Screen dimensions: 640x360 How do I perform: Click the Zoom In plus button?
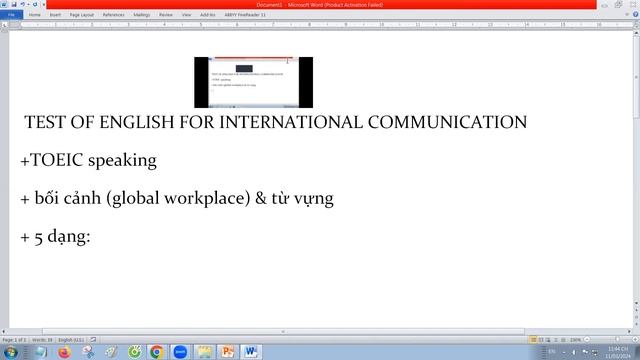(x=636, y=340)
